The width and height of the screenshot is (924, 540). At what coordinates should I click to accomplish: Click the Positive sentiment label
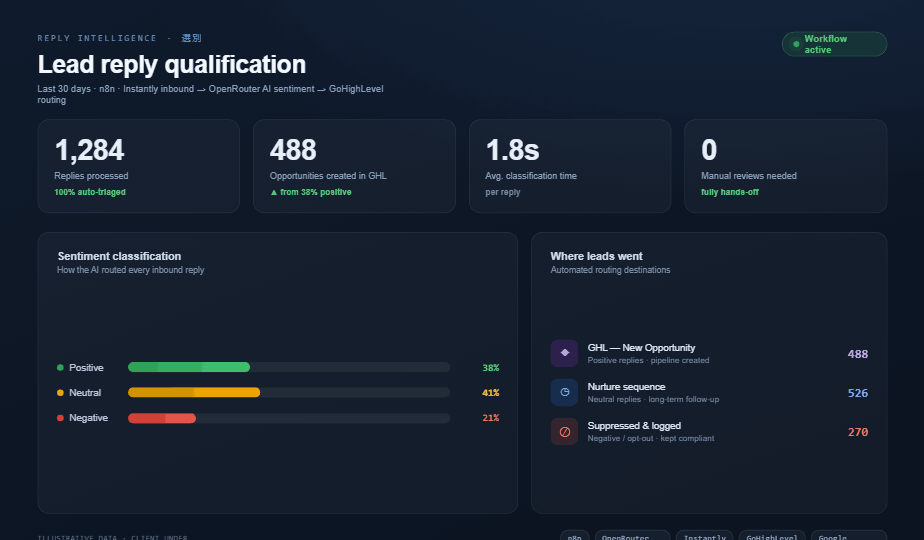coord(86,367)
